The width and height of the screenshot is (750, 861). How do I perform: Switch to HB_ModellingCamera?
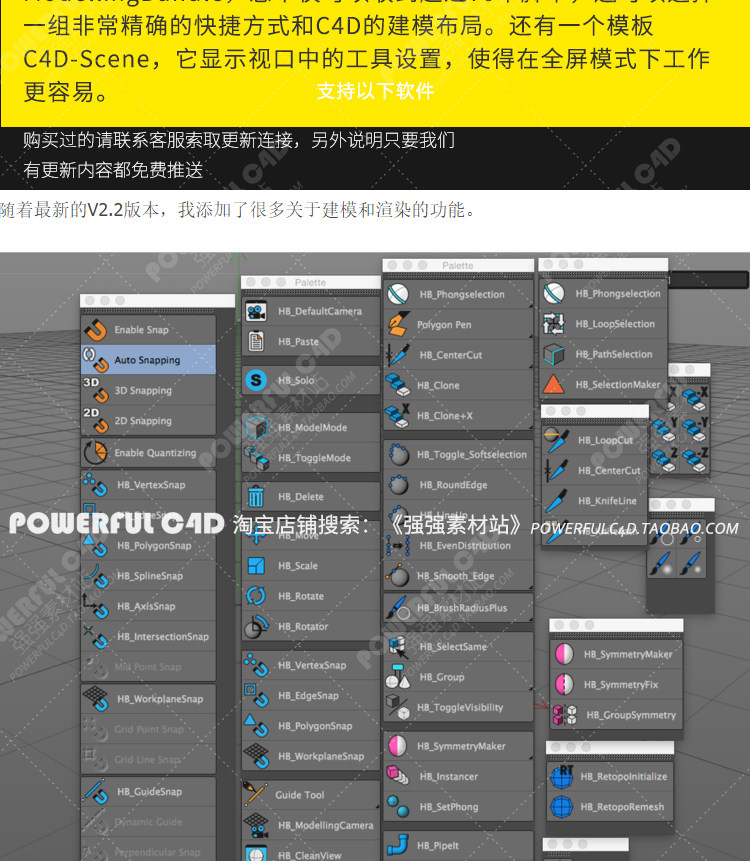click(311, 825)
